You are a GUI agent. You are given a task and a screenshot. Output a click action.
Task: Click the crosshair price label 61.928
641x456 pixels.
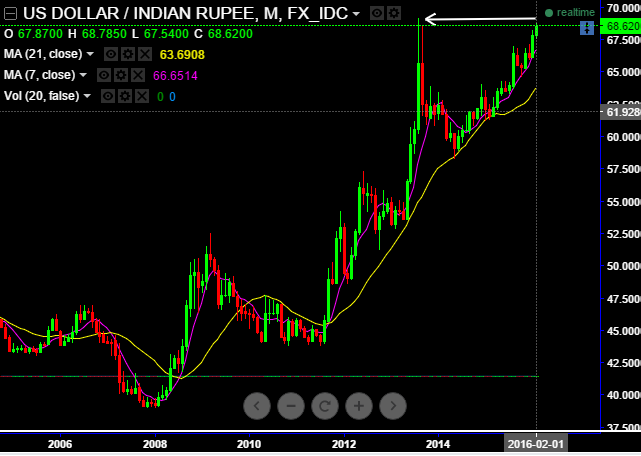(x=620, y=112)
